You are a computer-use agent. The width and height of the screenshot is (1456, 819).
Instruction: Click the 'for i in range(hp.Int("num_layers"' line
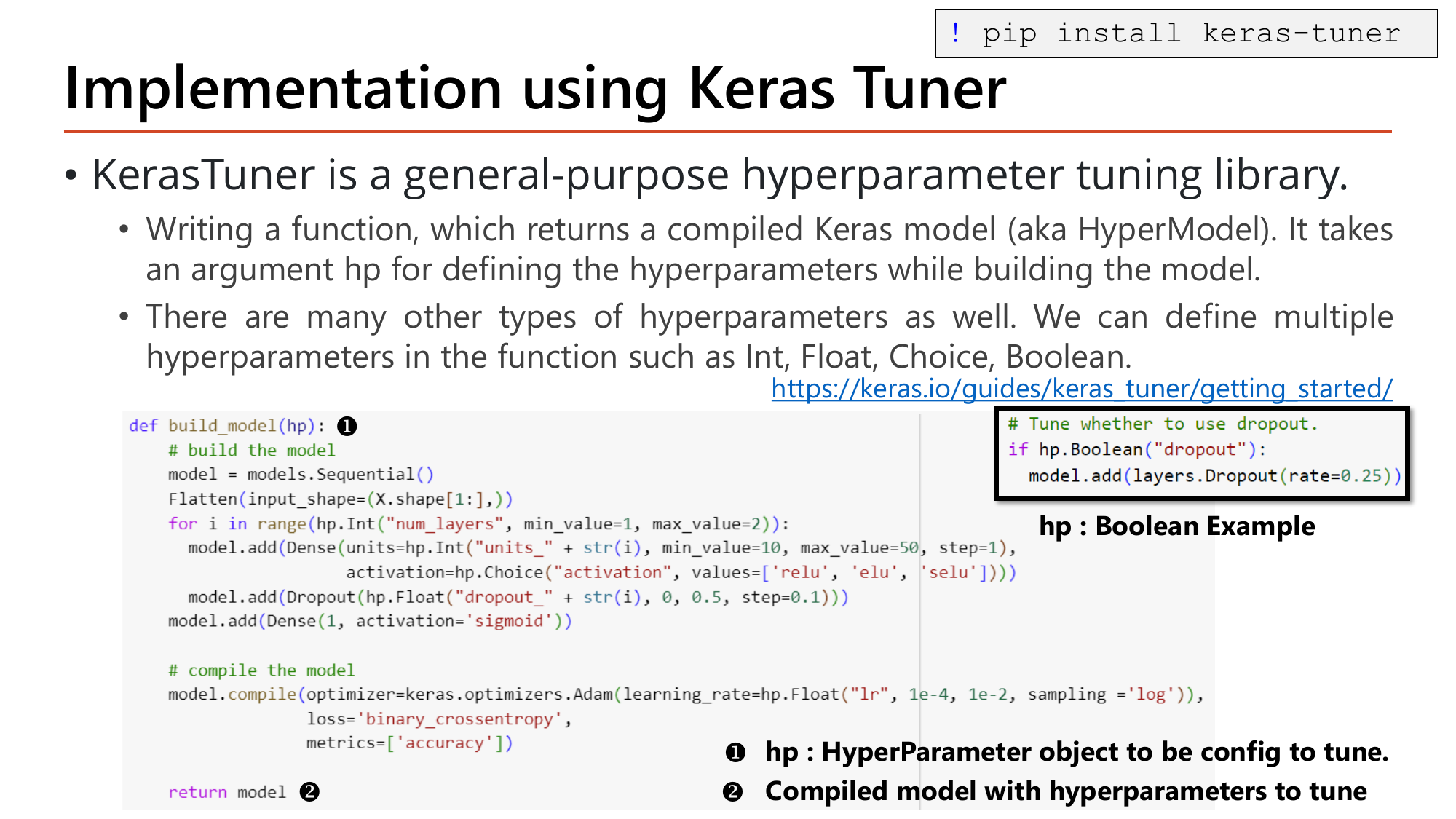point(479,524)
